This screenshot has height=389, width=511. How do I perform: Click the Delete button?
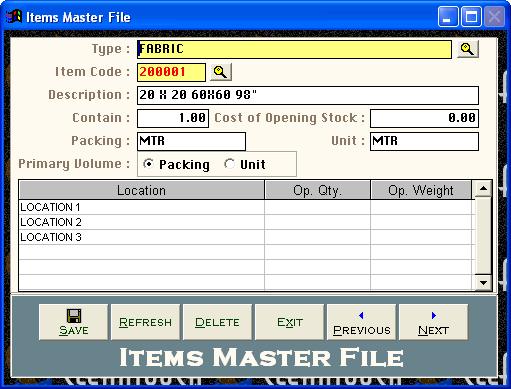[218, 322]
